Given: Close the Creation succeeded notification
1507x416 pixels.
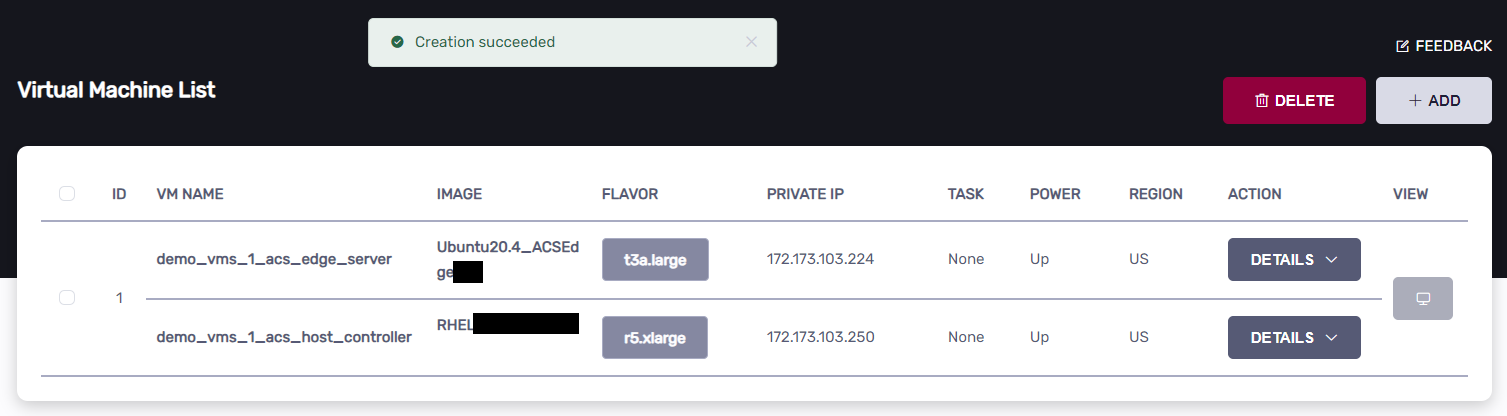Looking at the screenshot, I should pos(752,42).
